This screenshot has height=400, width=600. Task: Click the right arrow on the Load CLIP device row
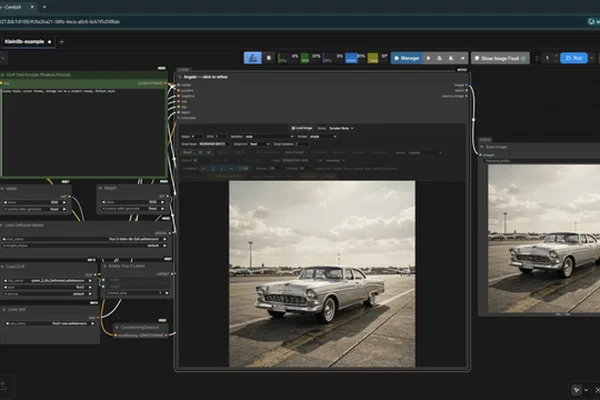tap(90, 294)
